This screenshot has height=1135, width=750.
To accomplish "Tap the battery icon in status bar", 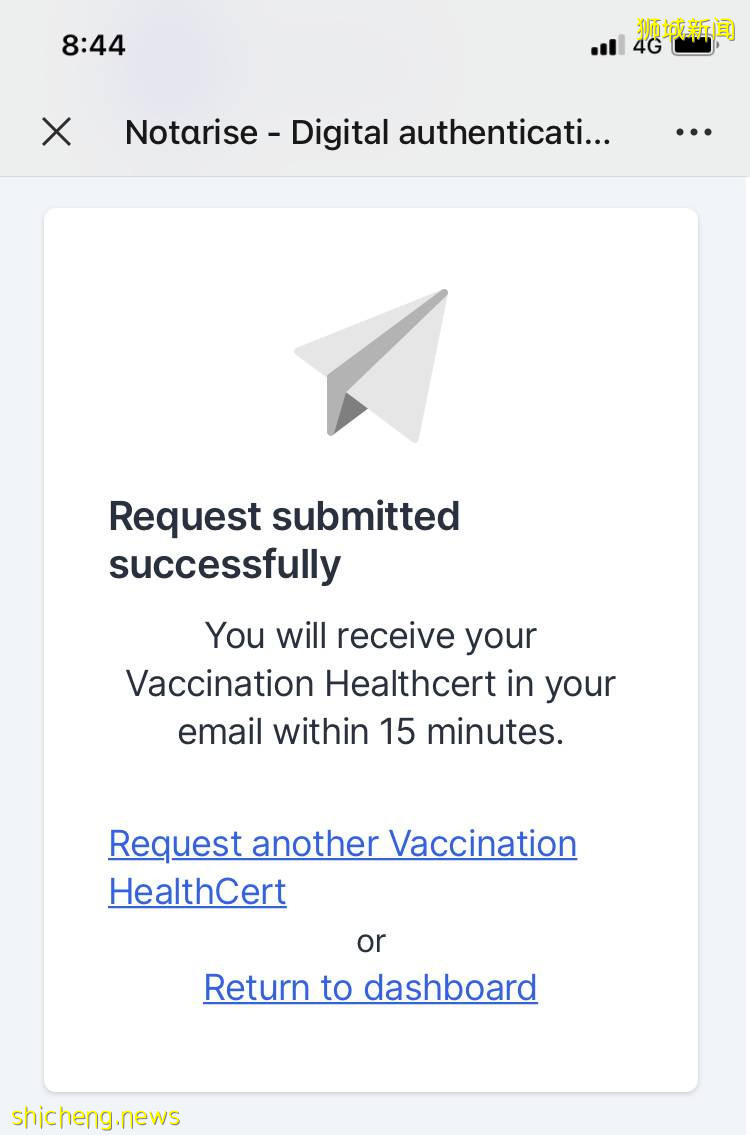I will [x=694, y=45].
